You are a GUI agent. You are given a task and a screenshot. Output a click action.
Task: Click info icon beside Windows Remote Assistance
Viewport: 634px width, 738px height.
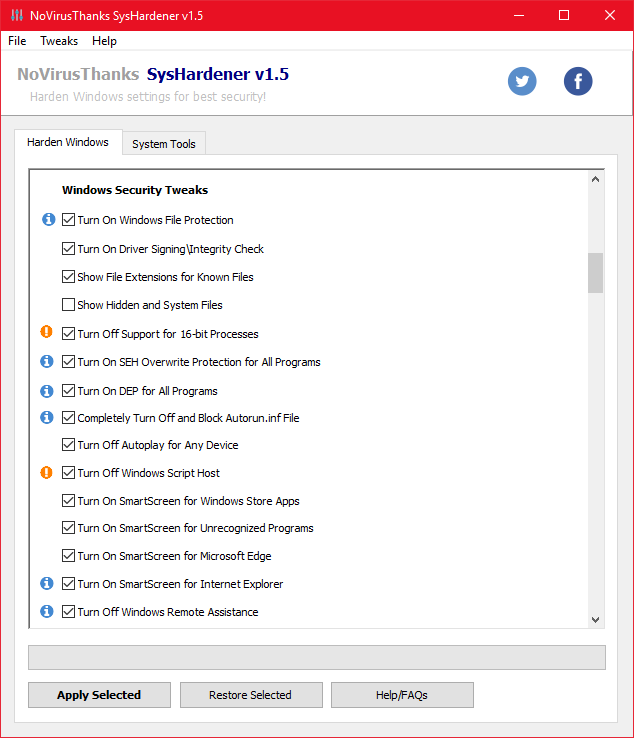(x=47, y=612)
